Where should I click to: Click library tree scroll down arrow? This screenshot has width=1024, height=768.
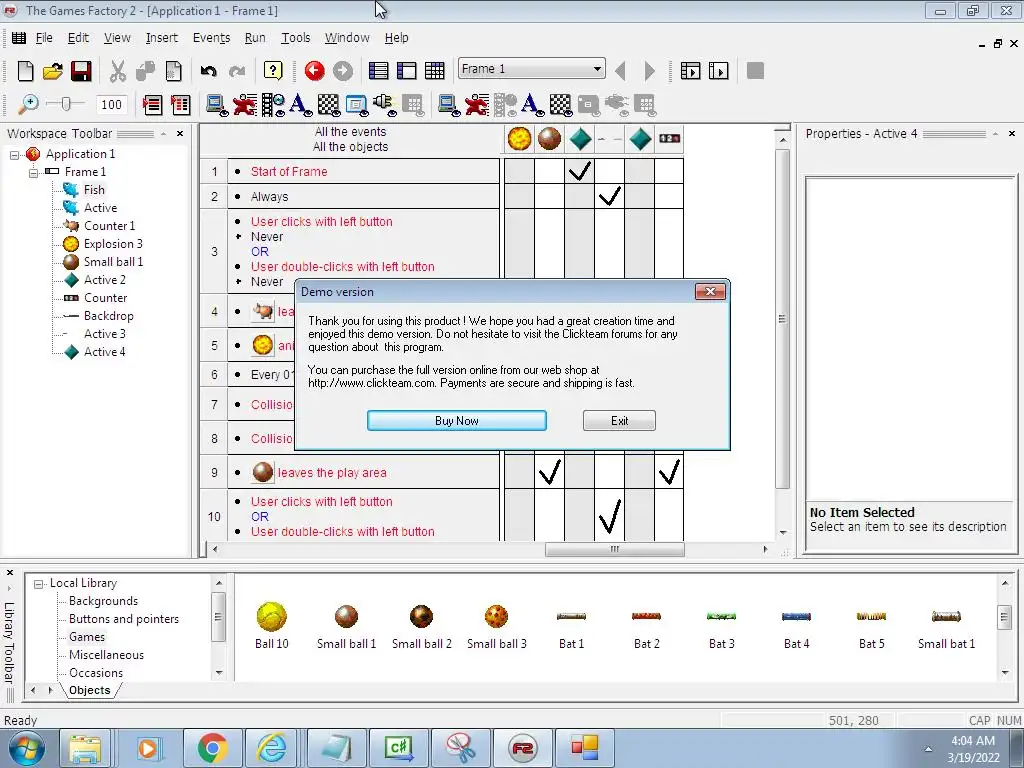219,673
